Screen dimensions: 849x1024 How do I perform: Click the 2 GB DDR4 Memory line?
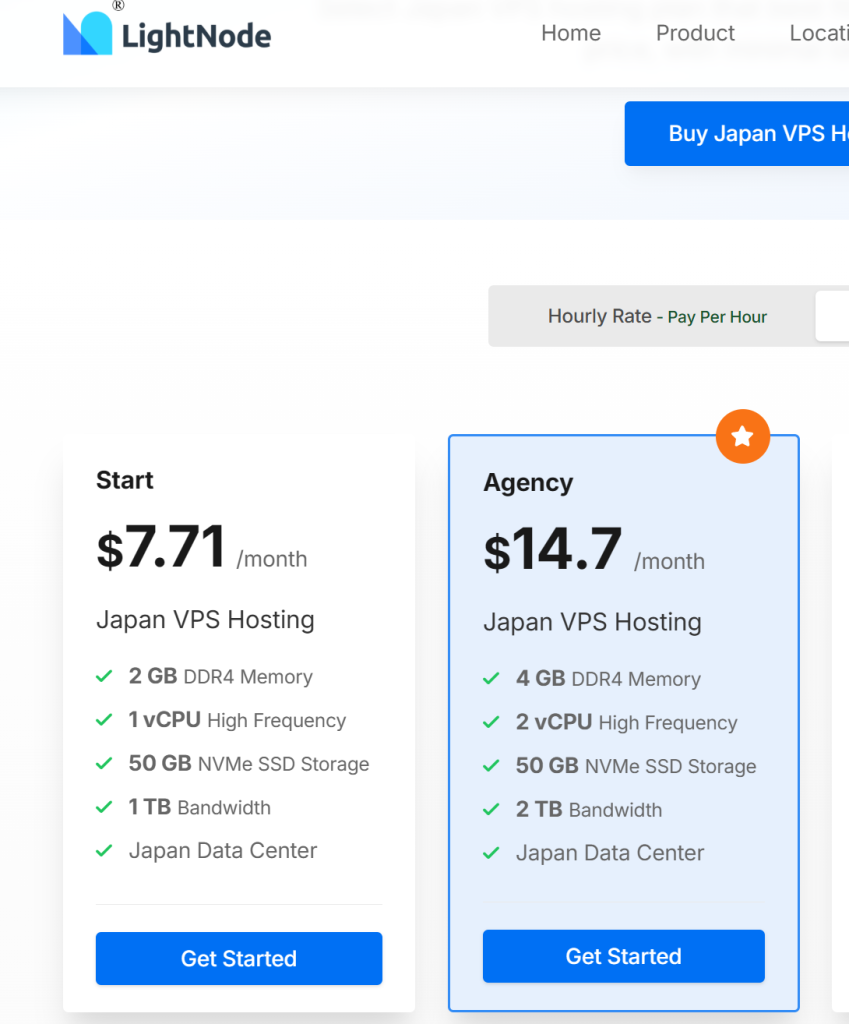click(221, 676)
